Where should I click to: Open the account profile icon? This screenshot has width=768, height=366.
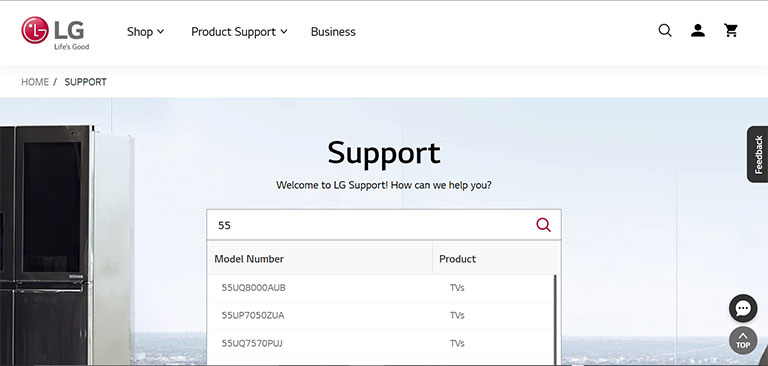697,30
